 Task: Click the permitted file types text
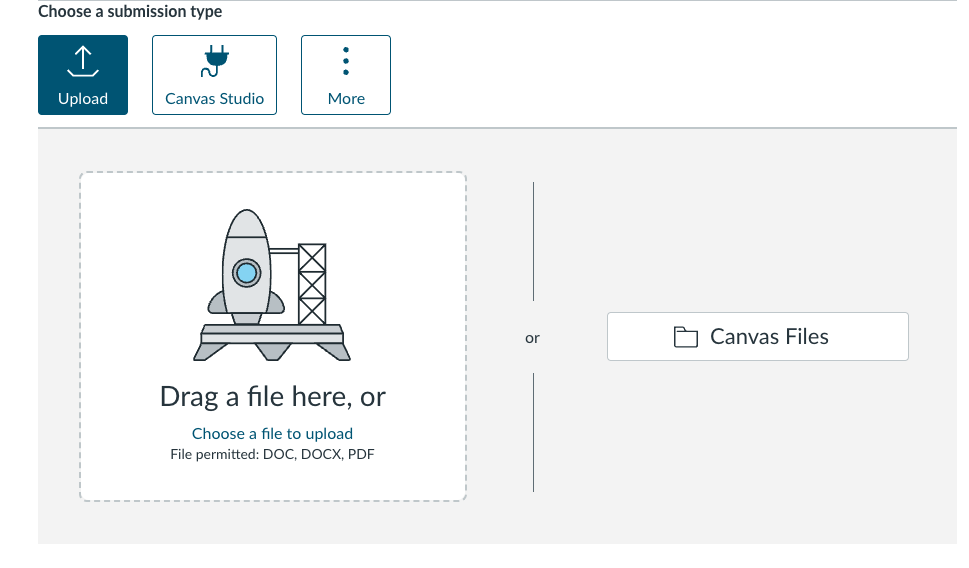coord(272,454)
